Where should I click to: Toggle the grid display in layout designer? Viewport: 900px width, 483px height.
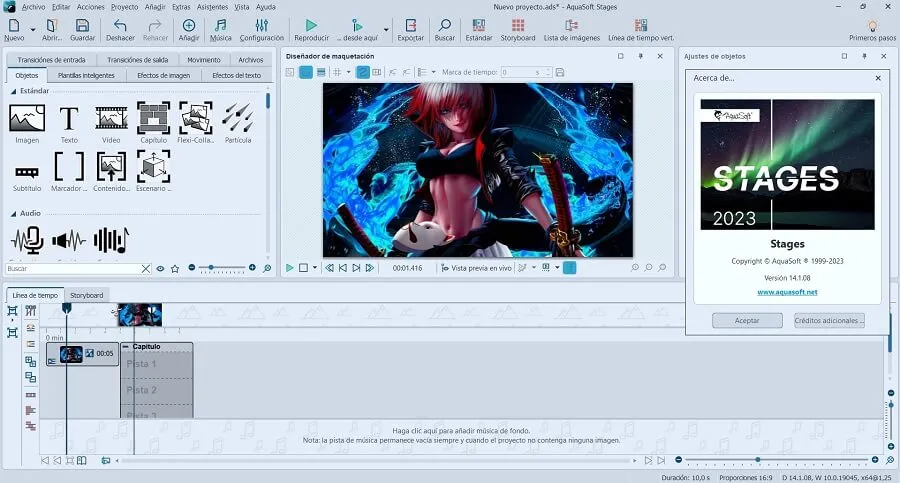tap(337, 72)
